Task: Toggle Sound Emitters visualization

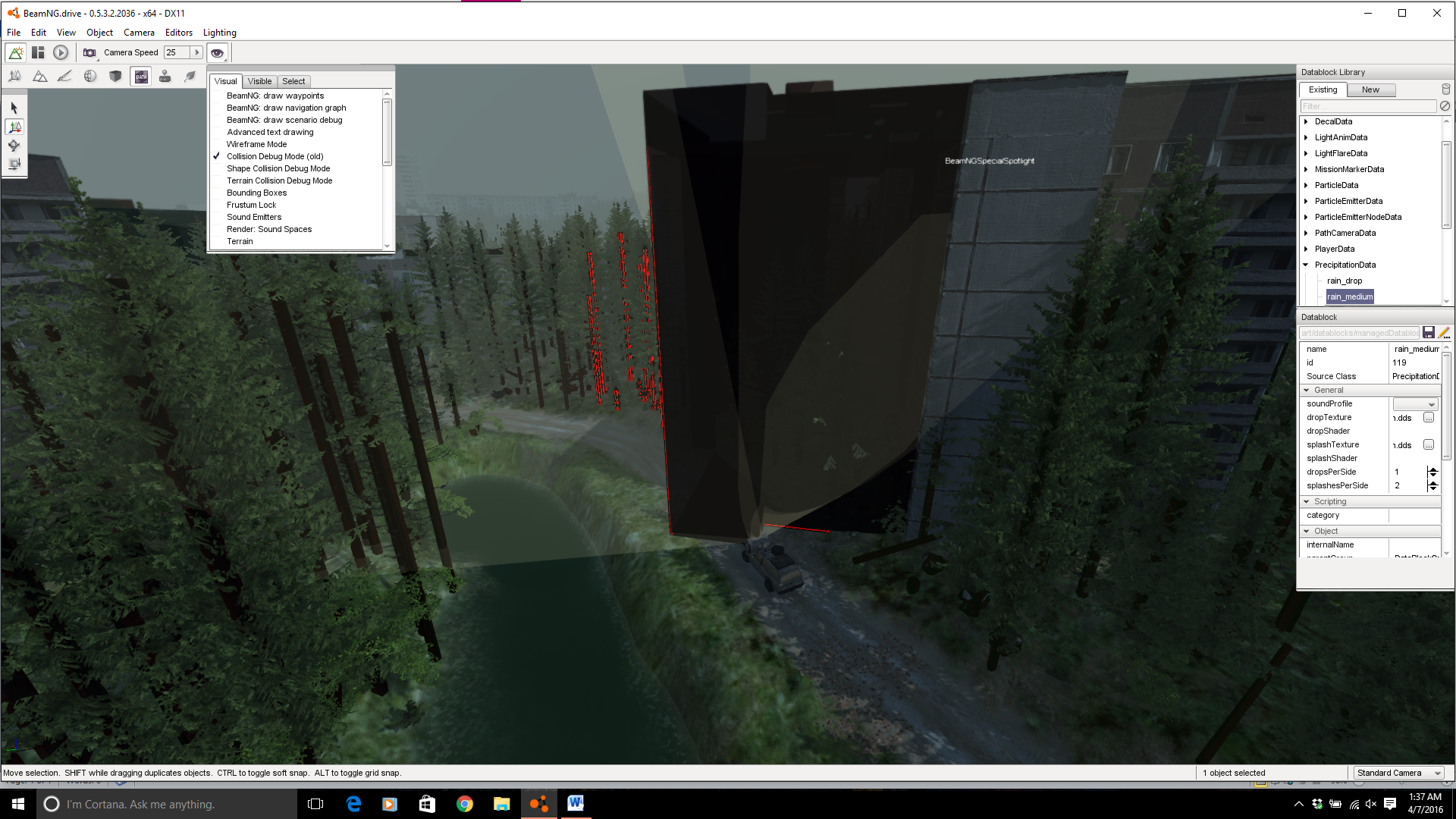Action: point(254,217)
